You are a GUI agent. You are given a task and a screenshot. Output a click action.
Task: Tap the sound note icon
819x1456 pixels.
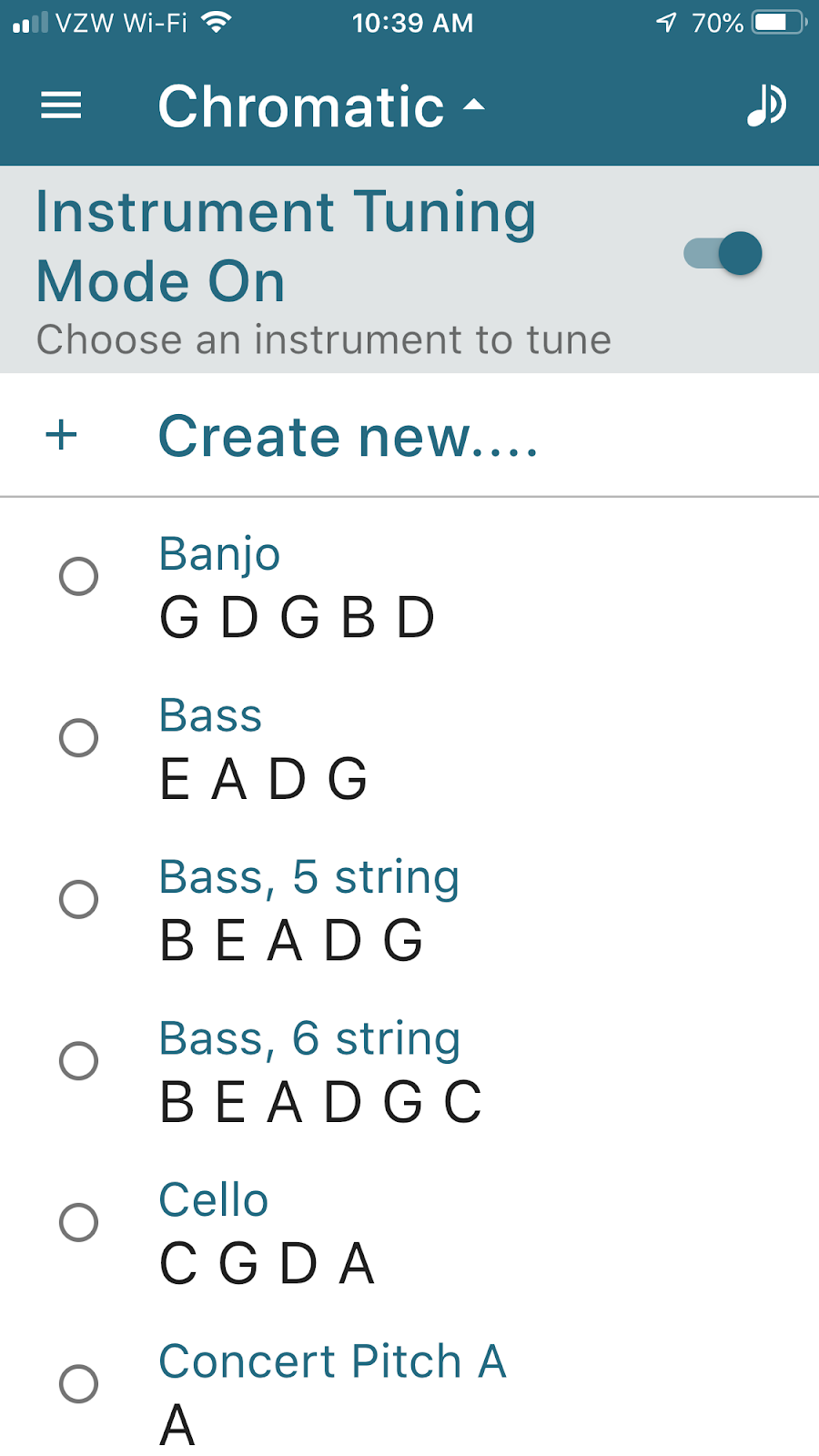[x=765, y=106]
